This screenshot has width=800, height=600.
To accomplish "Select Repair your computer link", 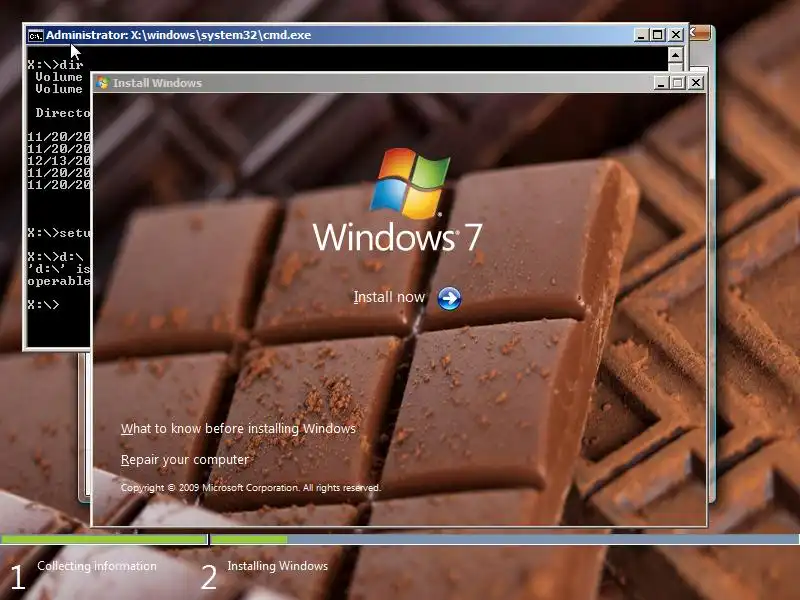I will 185,460.
